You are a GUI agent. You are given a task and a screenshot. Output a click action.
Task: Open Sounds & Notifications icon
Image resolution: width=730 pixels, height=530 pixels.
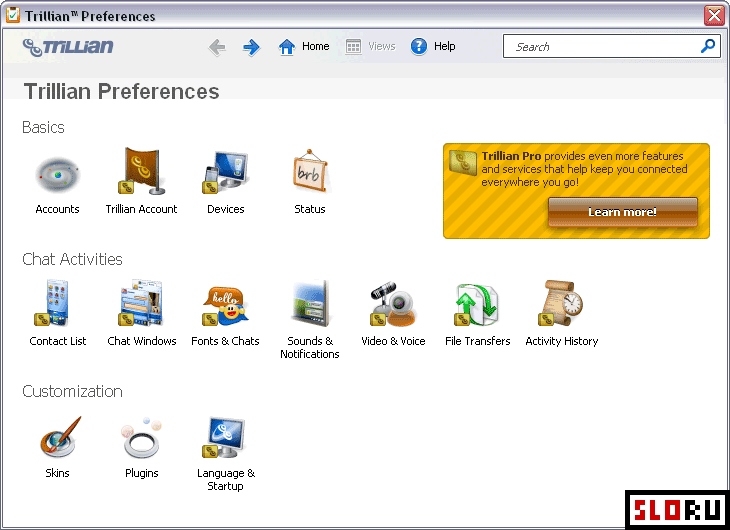[311, 303]
